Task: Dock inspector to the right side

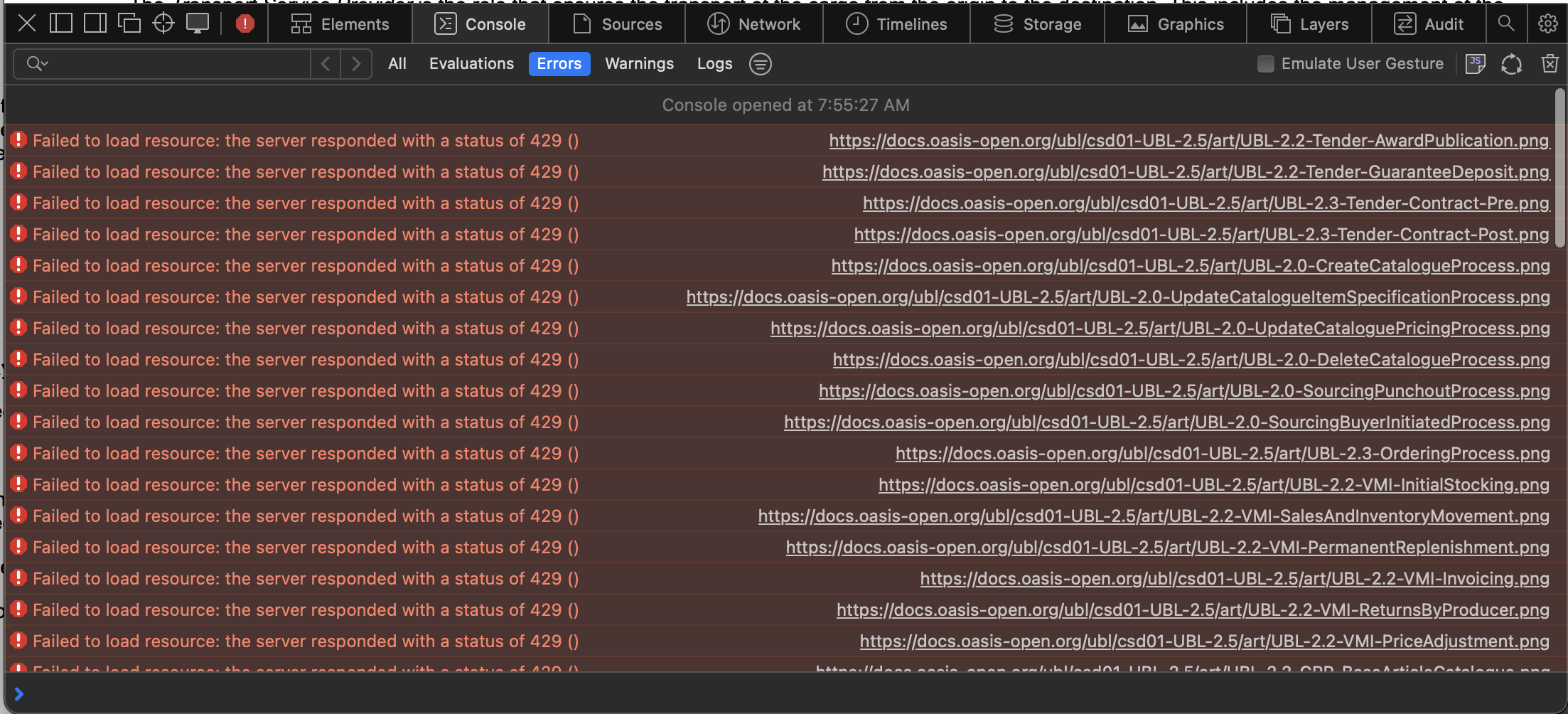Action: 95,23
